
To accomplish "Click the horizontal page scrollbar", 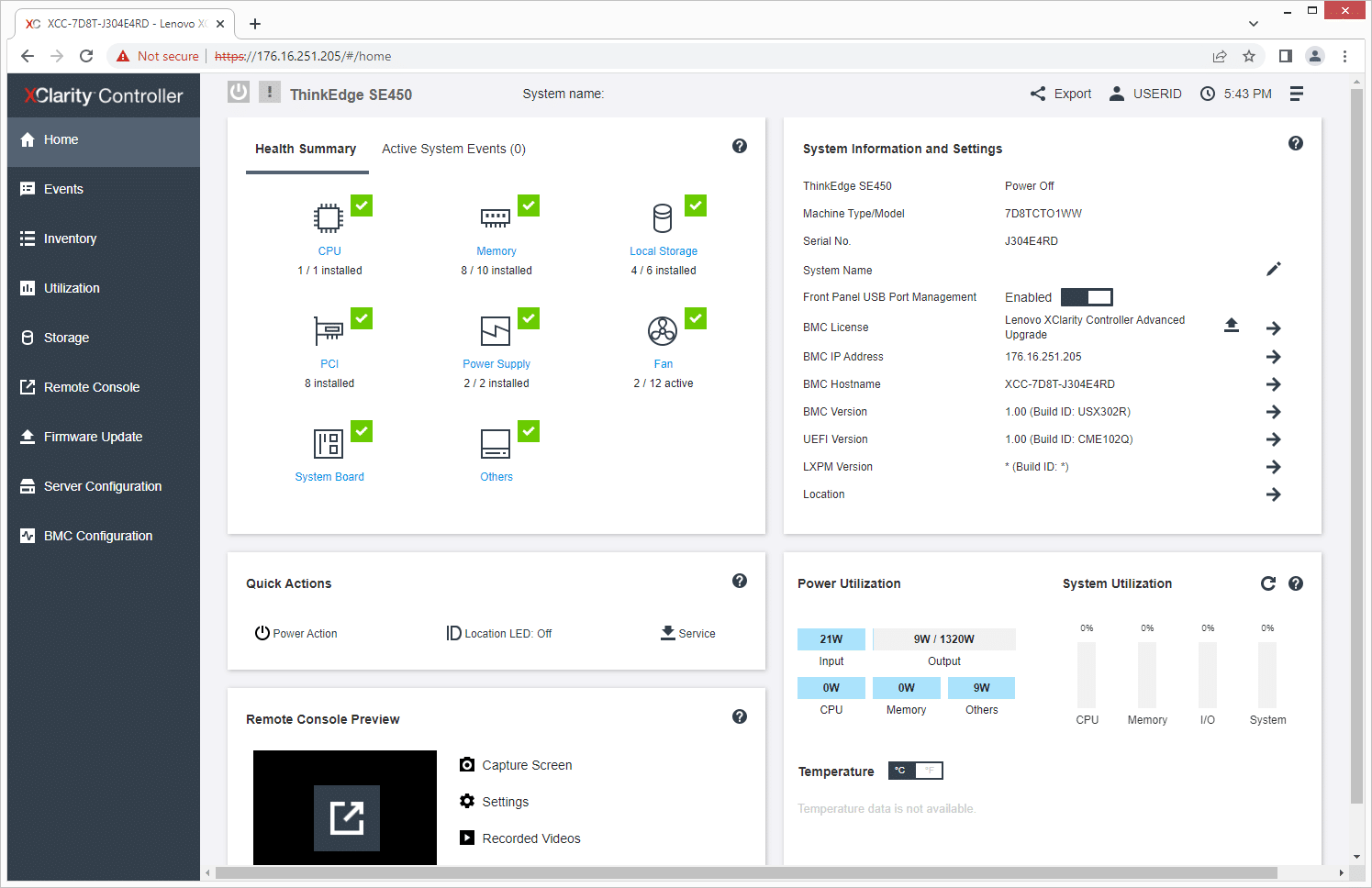I will pos(745,872).
